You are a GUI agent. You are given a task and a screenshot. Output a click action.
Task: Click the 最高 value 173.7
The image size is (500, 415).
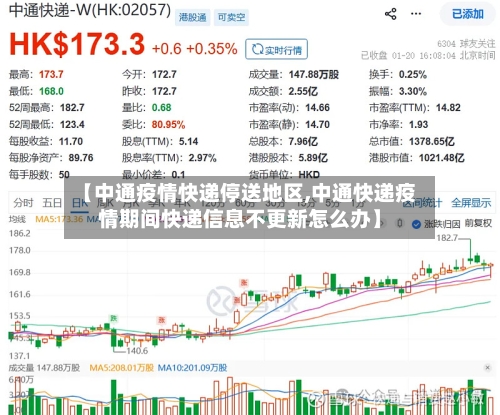tap(51, 74)
